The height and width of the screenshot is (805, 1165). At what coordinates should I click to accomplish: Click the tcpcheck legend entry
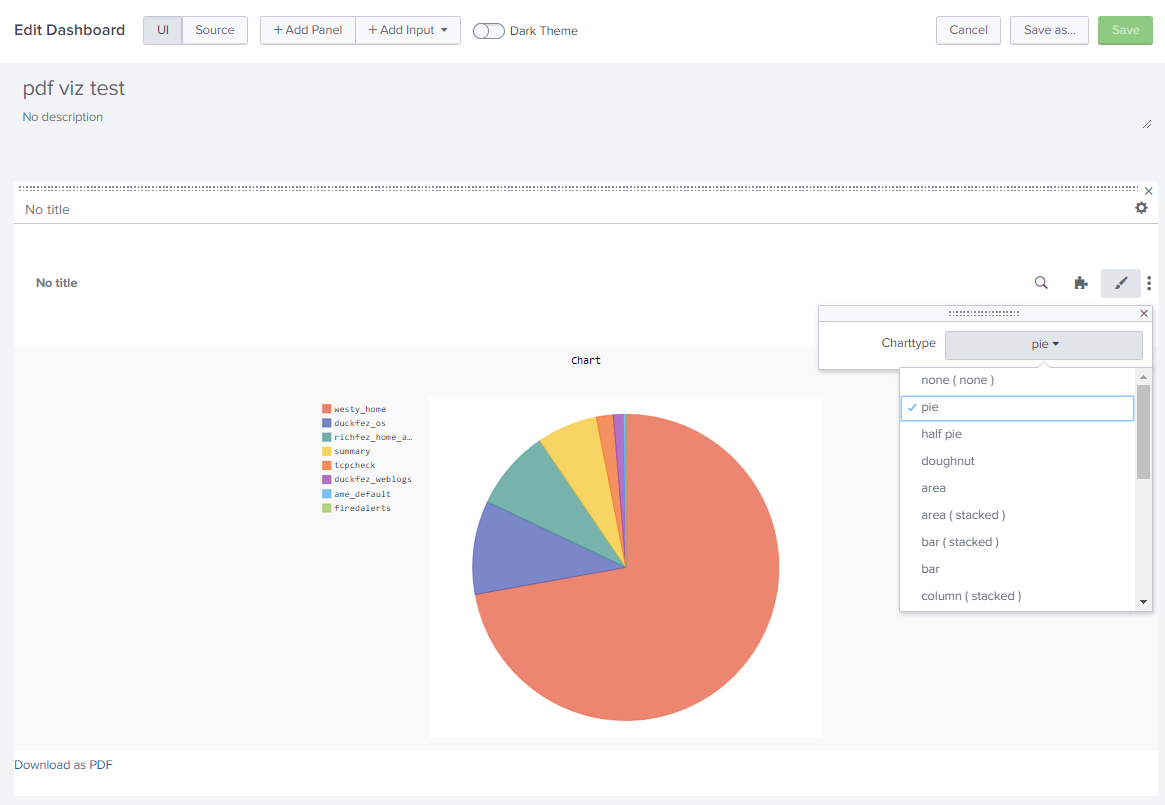coord(349,465)
